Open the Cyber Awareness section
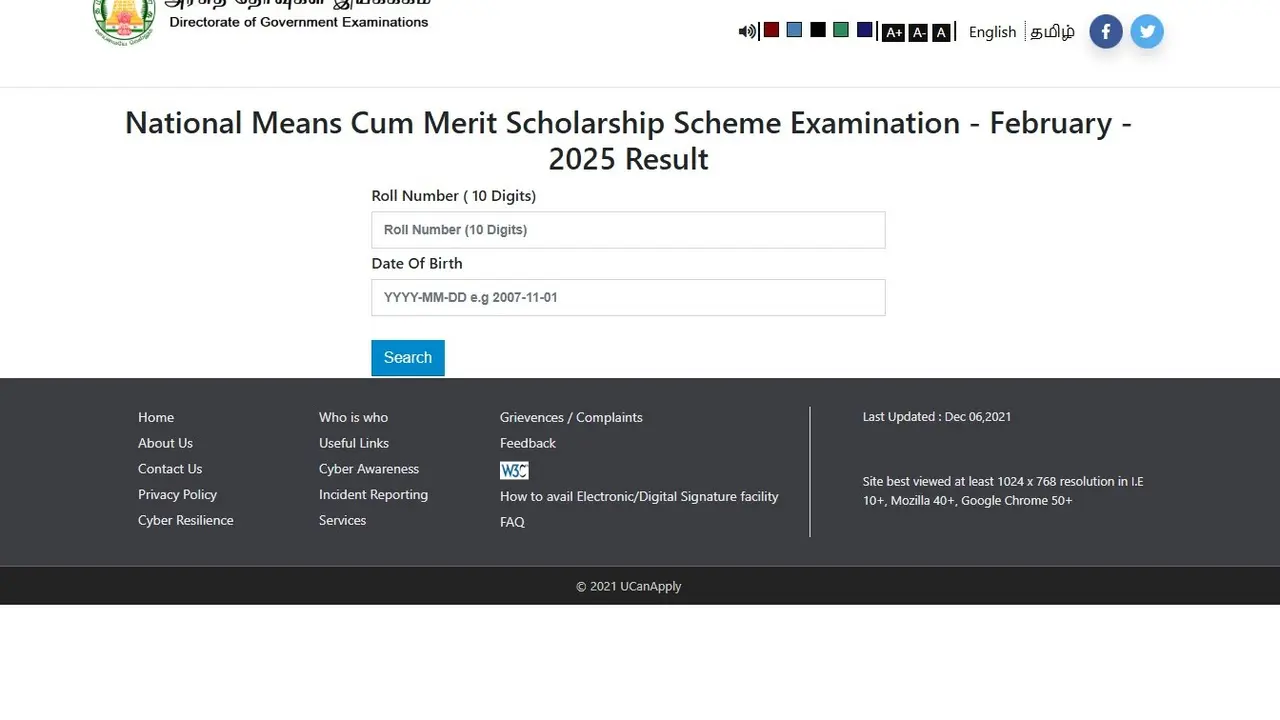Image resolution: width=1280 pixels, height=720 pixels. tap(368, 468)
